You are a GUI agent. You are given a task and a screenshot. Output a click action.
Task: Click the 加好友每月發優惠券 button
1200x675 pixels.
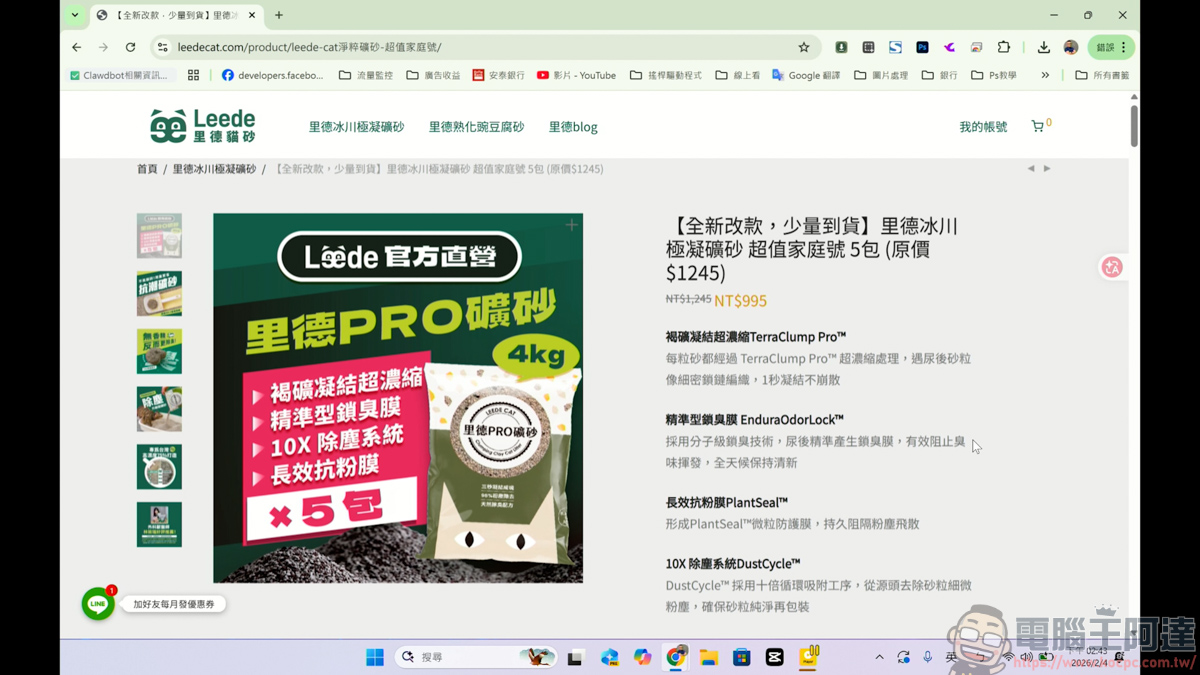pyautogui.click(x=173, y=604)
